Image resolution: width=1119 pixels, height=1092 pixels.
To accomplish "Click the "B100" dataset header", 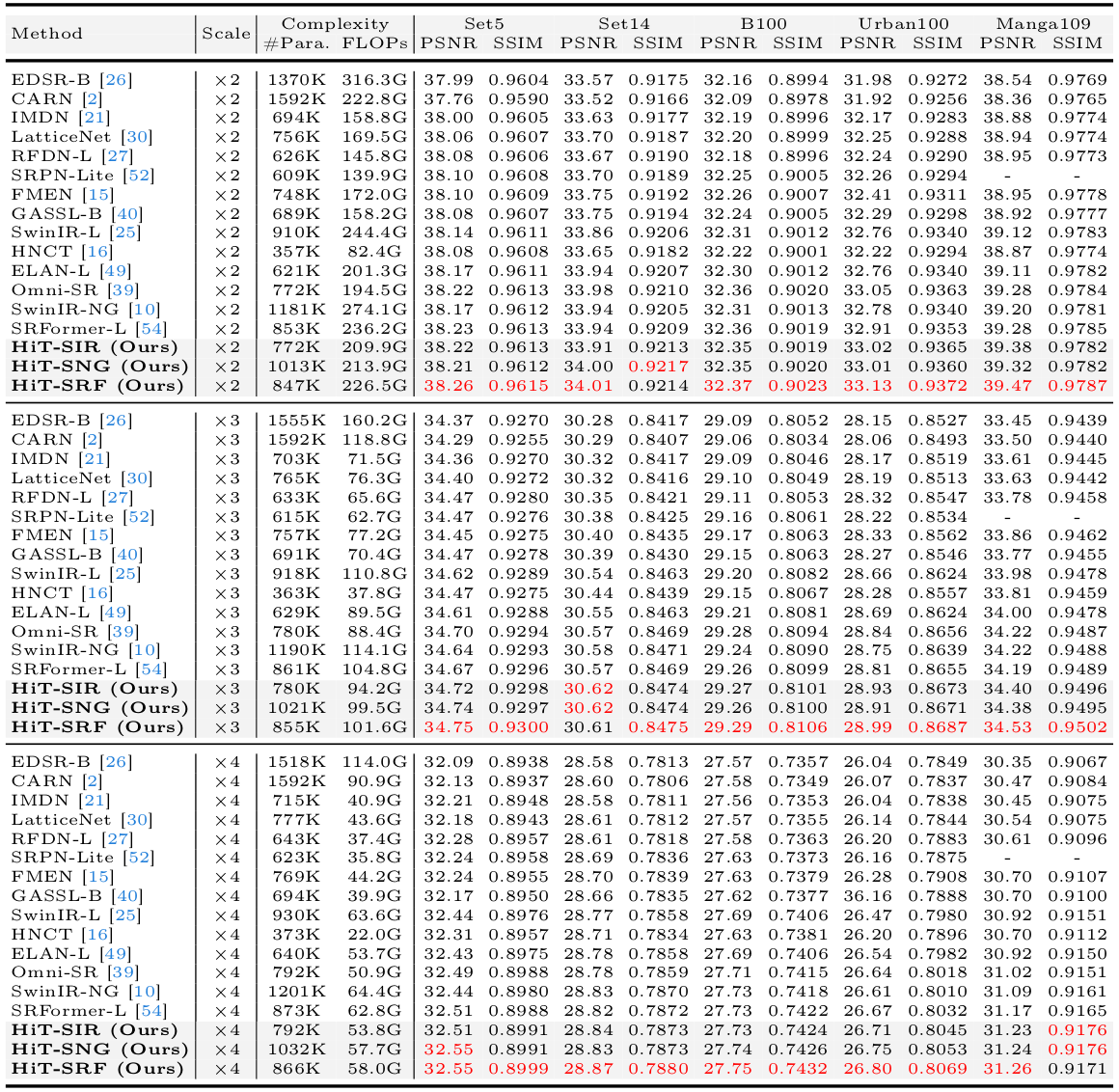I will pyautogui.click(x=764, y=23).
